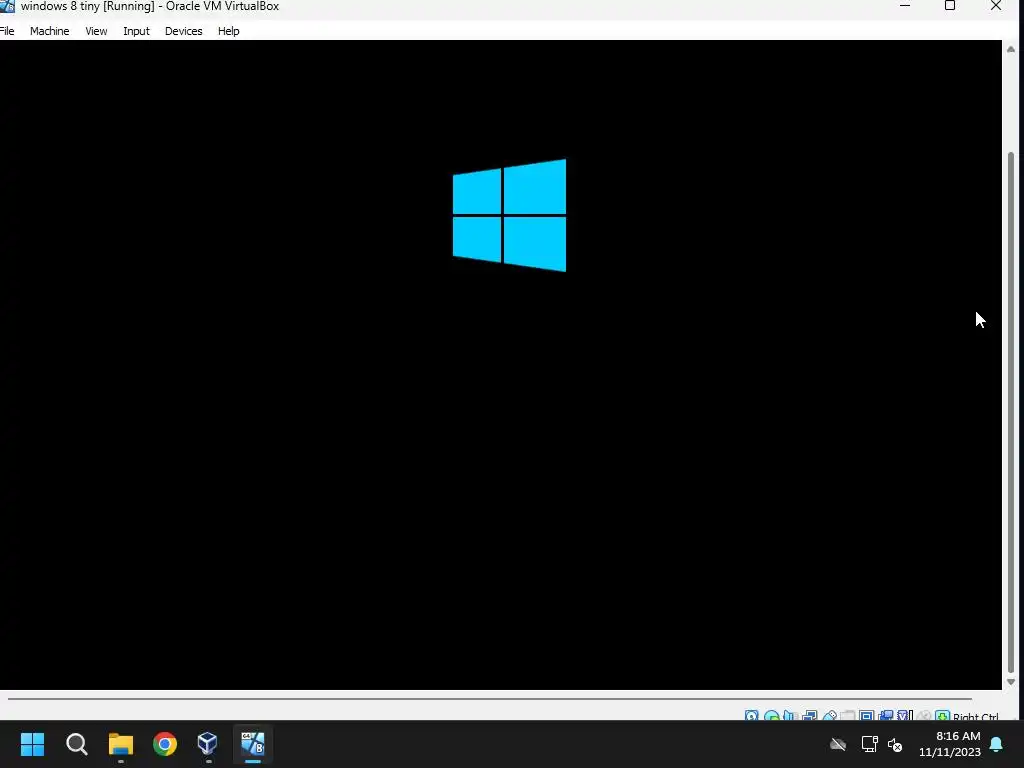The height and width of the screenshot is (768, 1024).
Task: Close the VirtualBox VM window
Action: tap(996, 6)
